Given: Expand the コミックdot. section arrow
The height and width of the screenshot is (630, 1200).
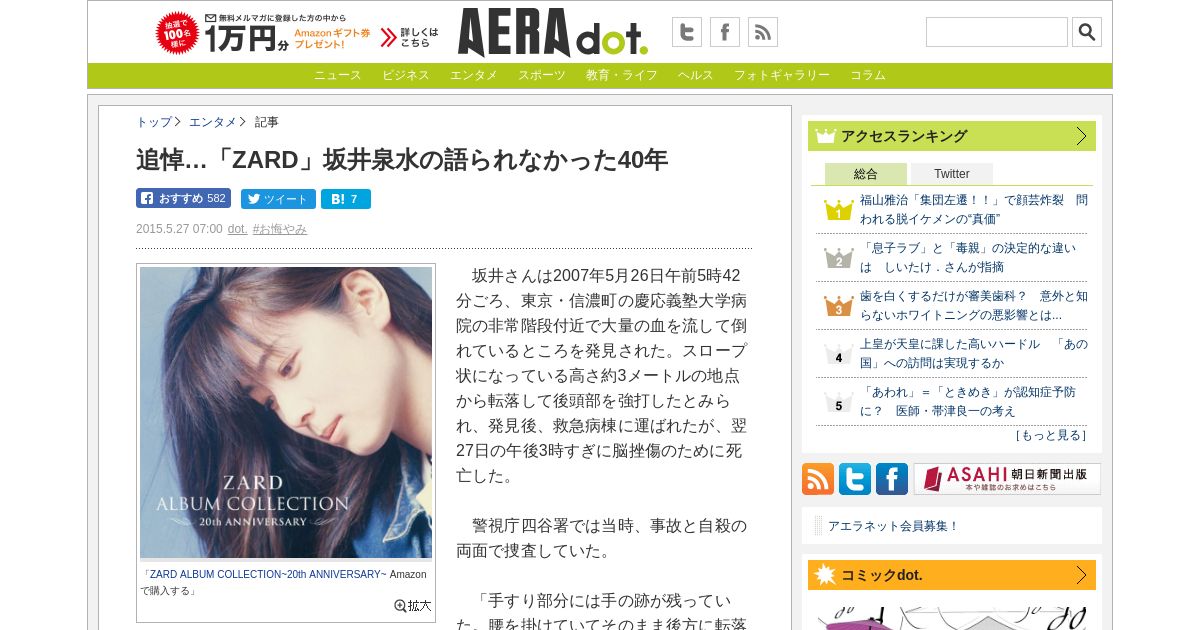Looking at the screenshot, I should pos(1081,575).
